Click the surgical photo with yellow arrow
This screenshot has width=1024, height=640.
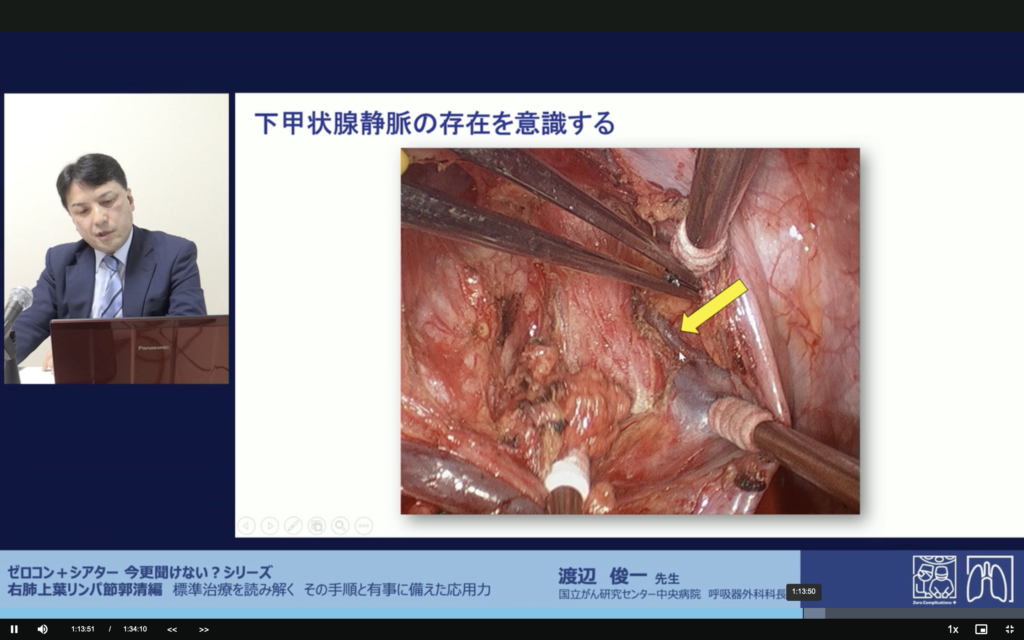coord(630,331)
